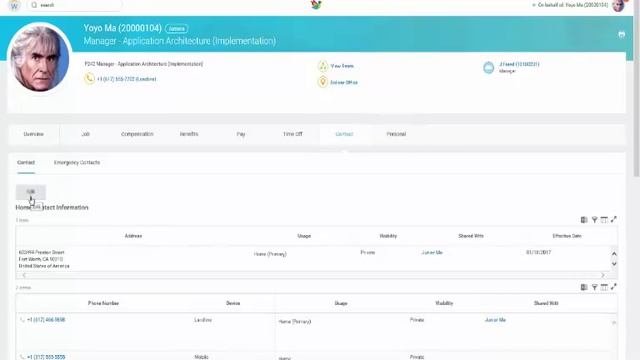Switch to the Job tab
640x360 pixels.
point(85,134)
